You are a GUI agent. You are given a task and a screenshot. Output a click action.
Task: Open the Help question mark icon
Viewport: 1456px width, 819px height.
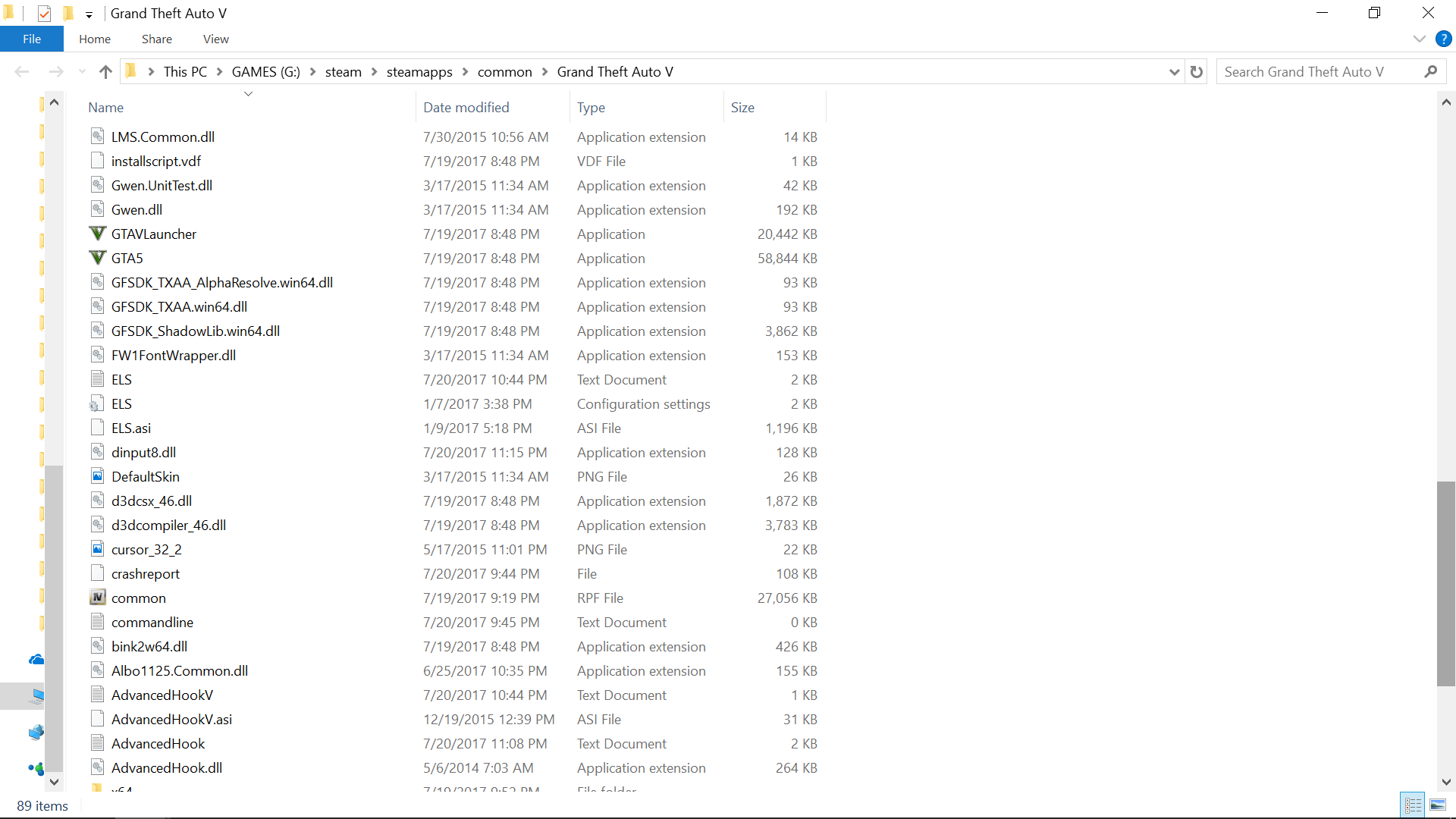coord(1443,39)
